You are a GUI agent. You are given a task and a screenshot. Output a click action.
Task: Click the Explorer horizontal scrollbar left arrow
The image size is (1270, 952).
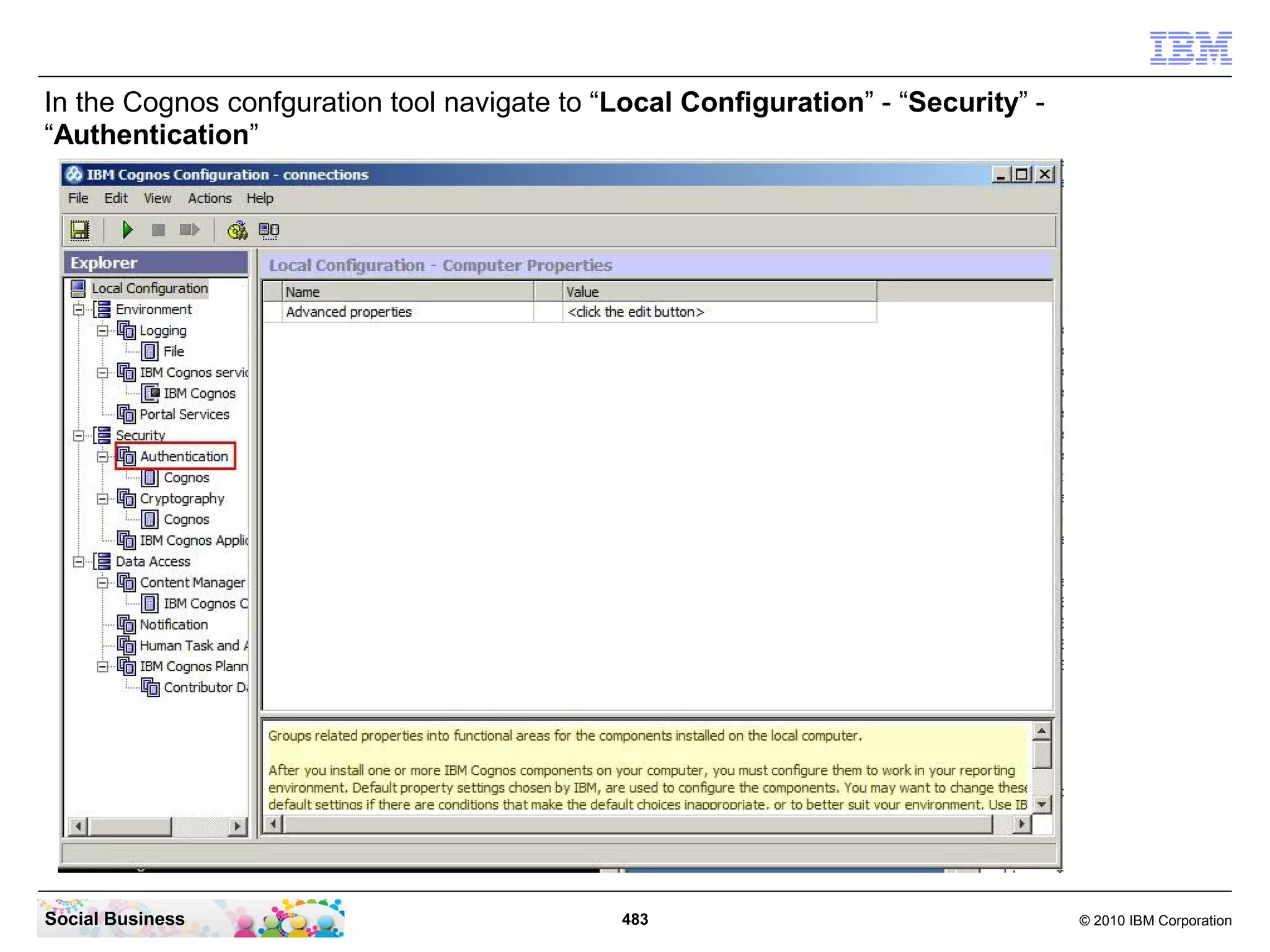(x=78, y=826)
